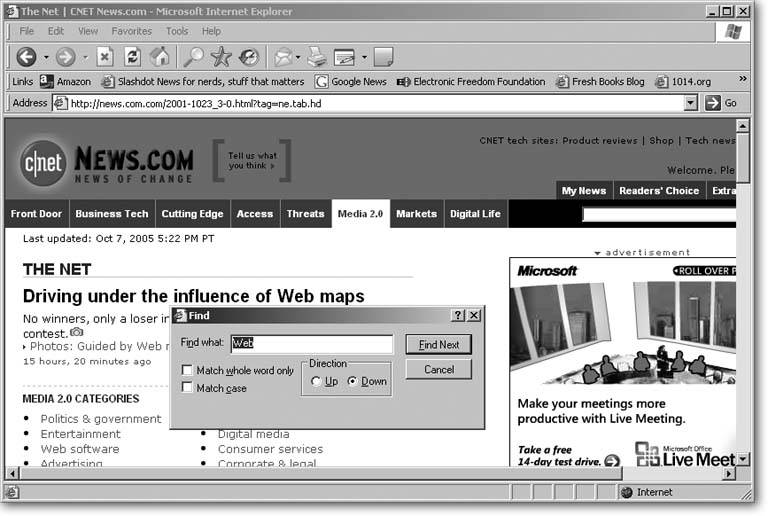Viewport: 768px width, 516px height.
Task: Click the Discuss note icon
Action: tap(384, 57)
